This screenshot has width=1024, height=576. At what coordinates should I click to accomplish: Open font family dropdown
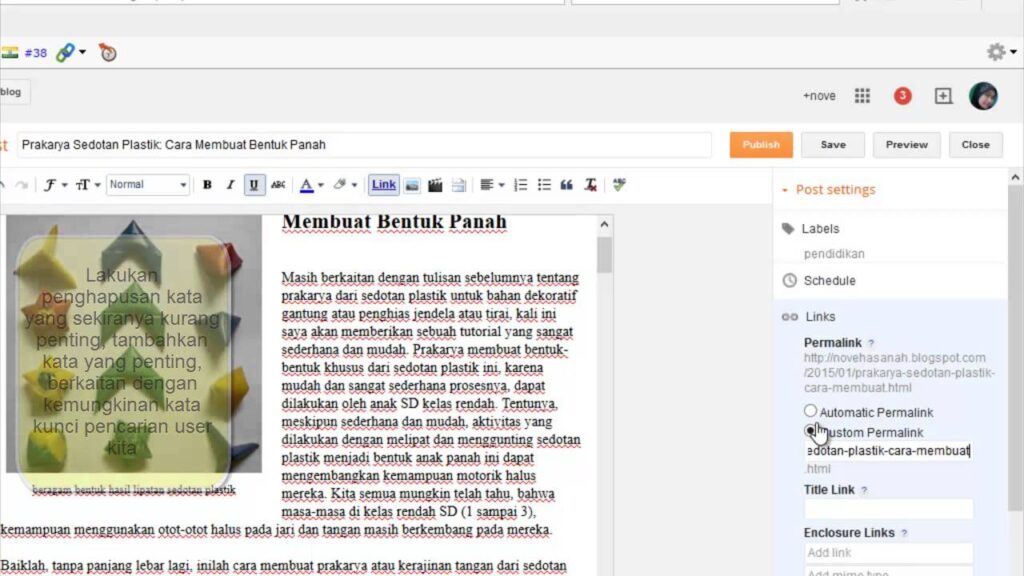point(55,185)
